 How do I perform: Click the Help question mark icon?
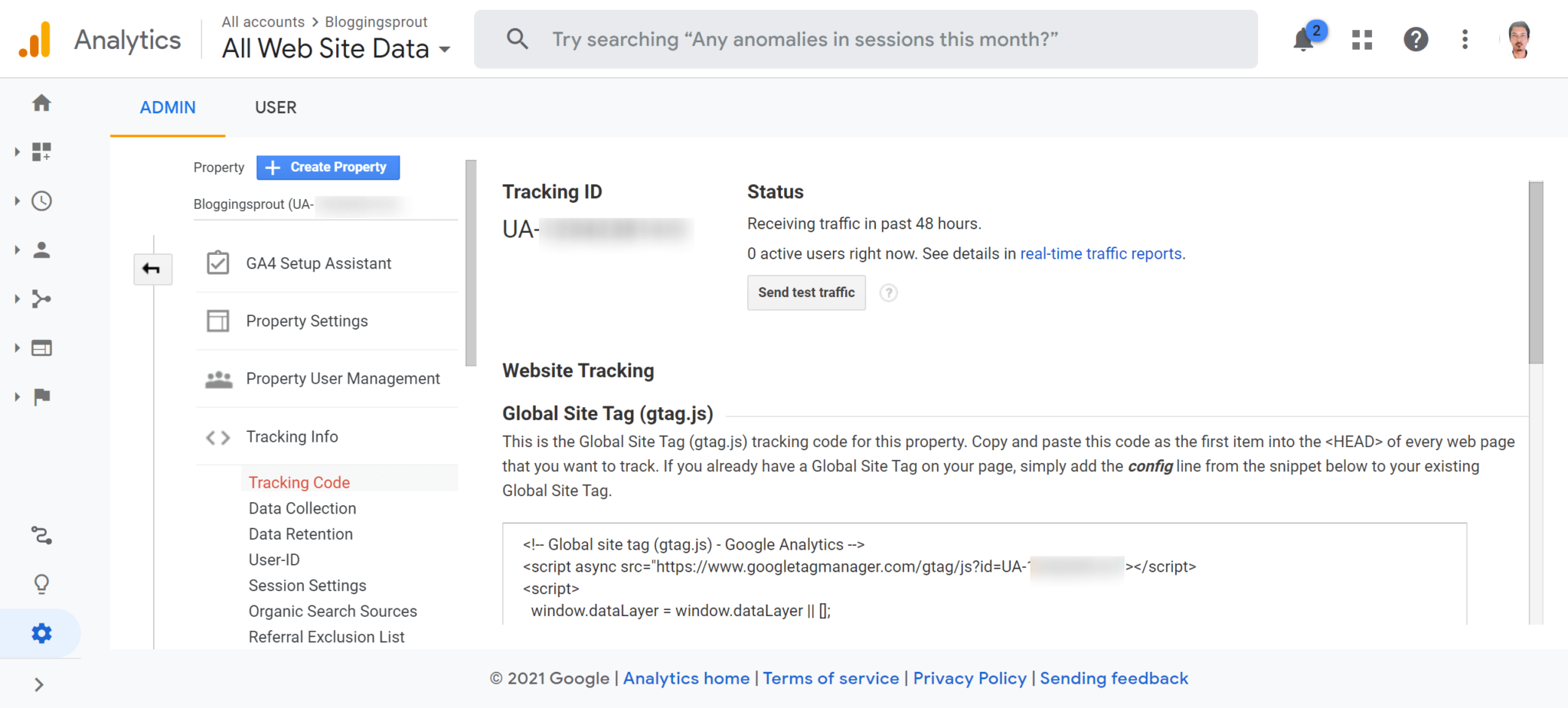click(1416, 39)
